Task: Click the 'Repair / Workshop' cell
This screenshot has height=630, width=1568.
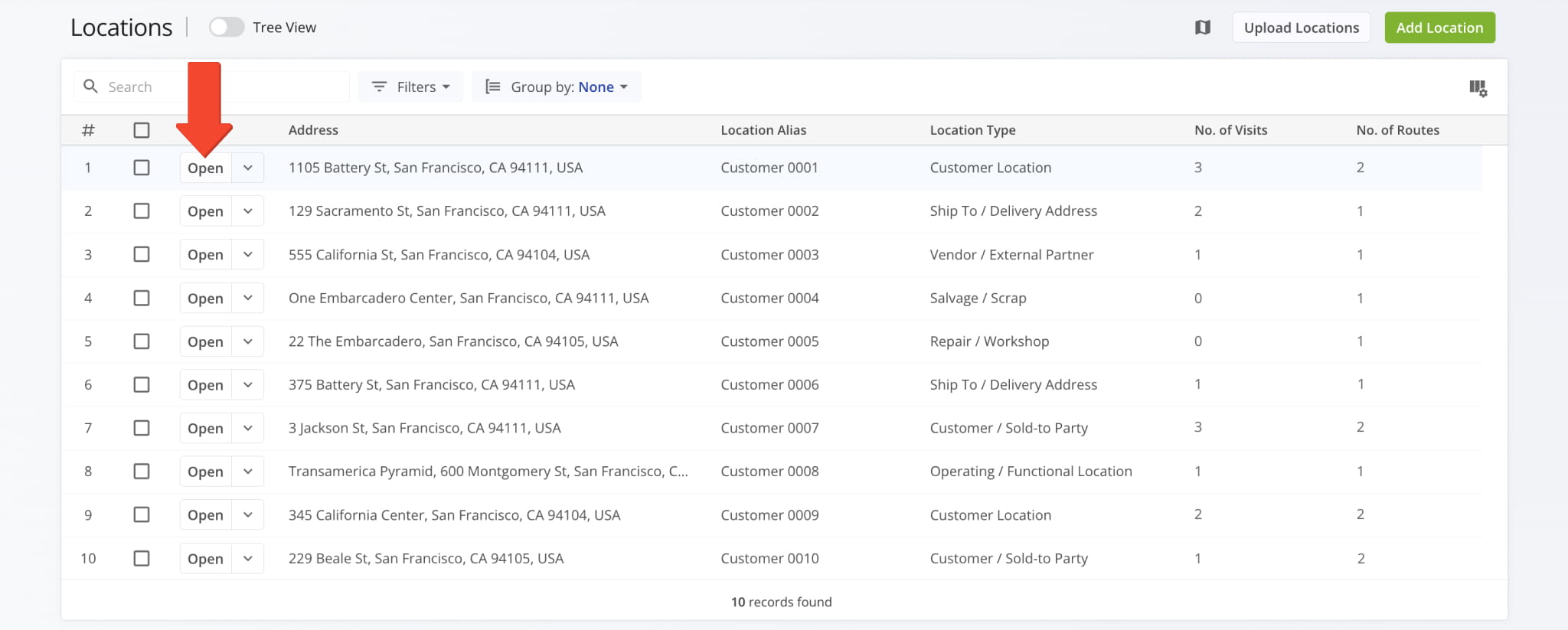Action: point(989,341)
